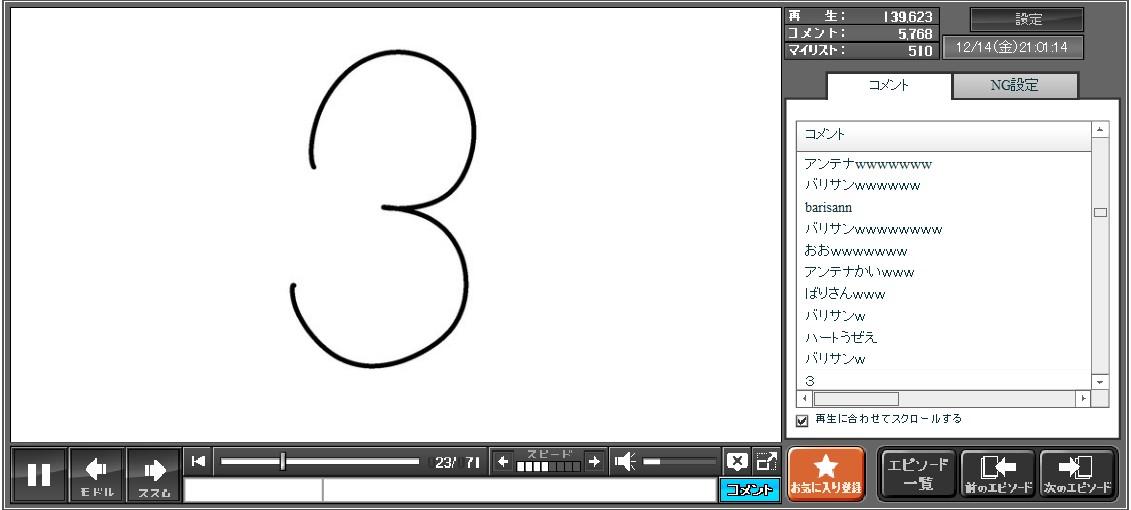
Task: Click the モドル rewind arrow button
Action: pyautogui.click(x=97, y=475)
